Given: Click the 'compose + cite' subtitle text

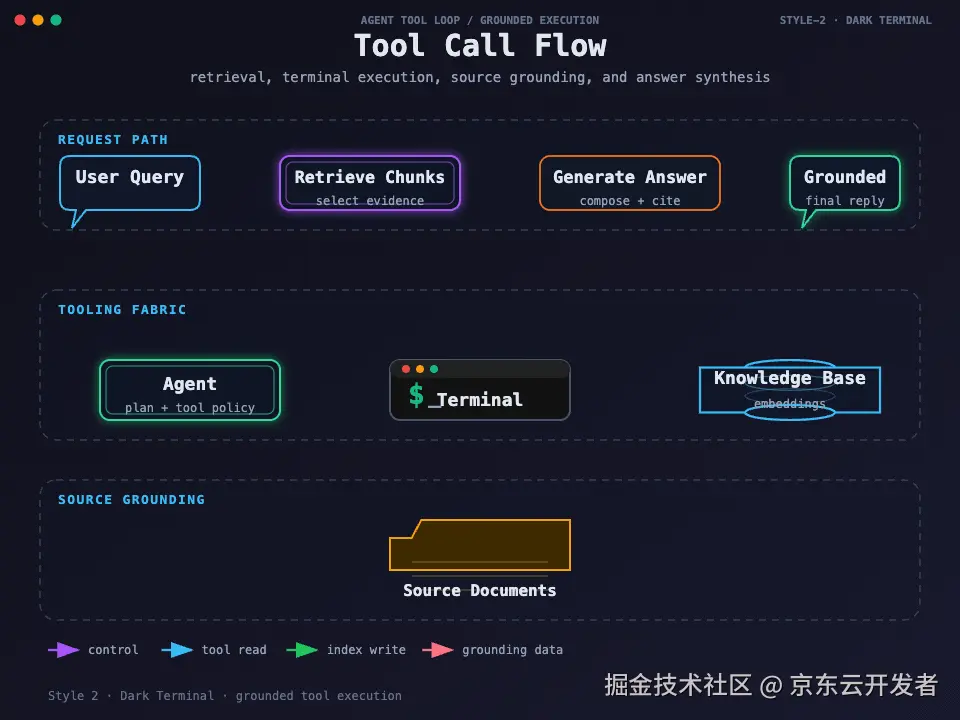Looking at the screenshot, I should [630, 201].
